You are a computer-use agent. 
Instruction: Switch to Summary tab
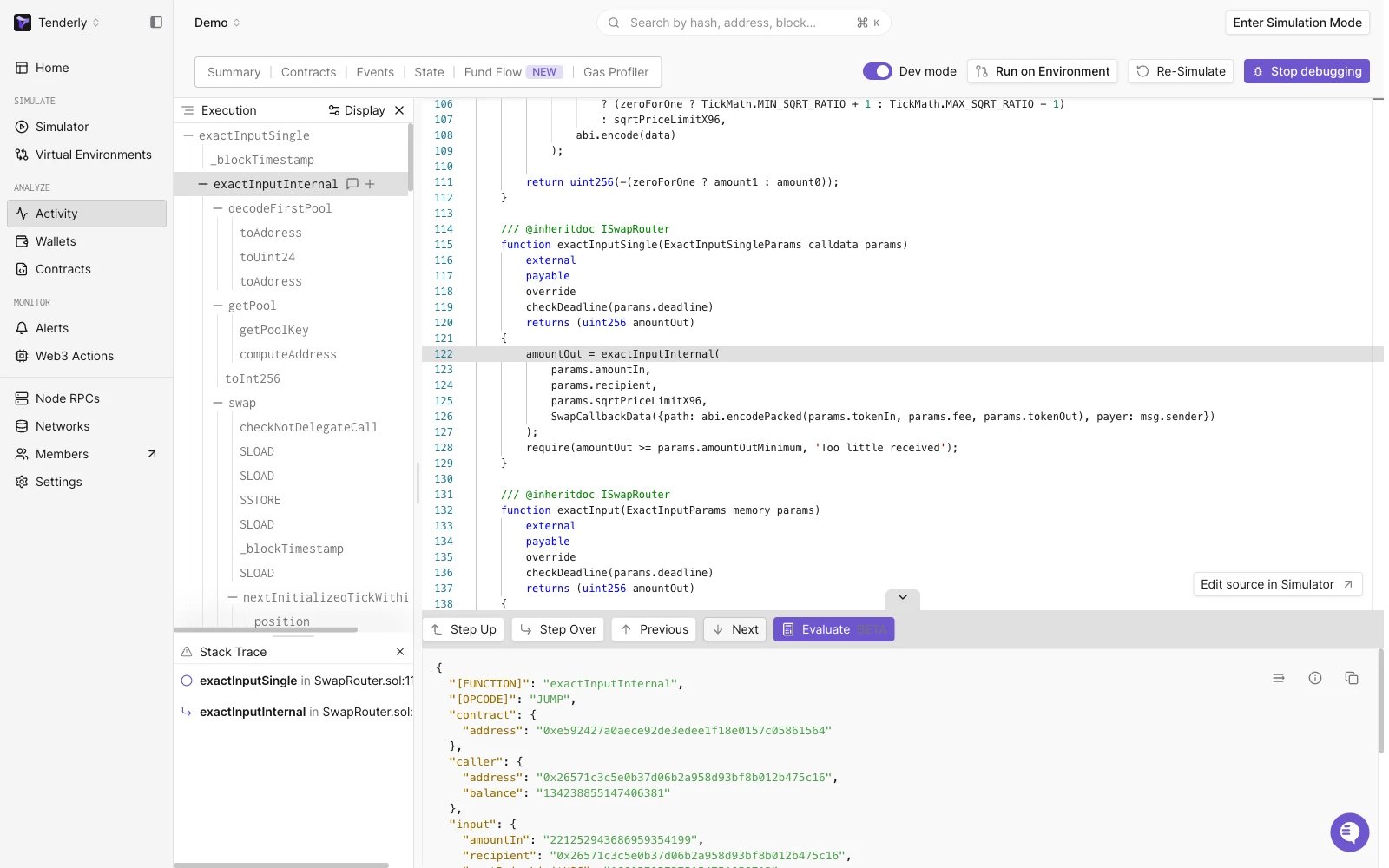click(234, 72)
